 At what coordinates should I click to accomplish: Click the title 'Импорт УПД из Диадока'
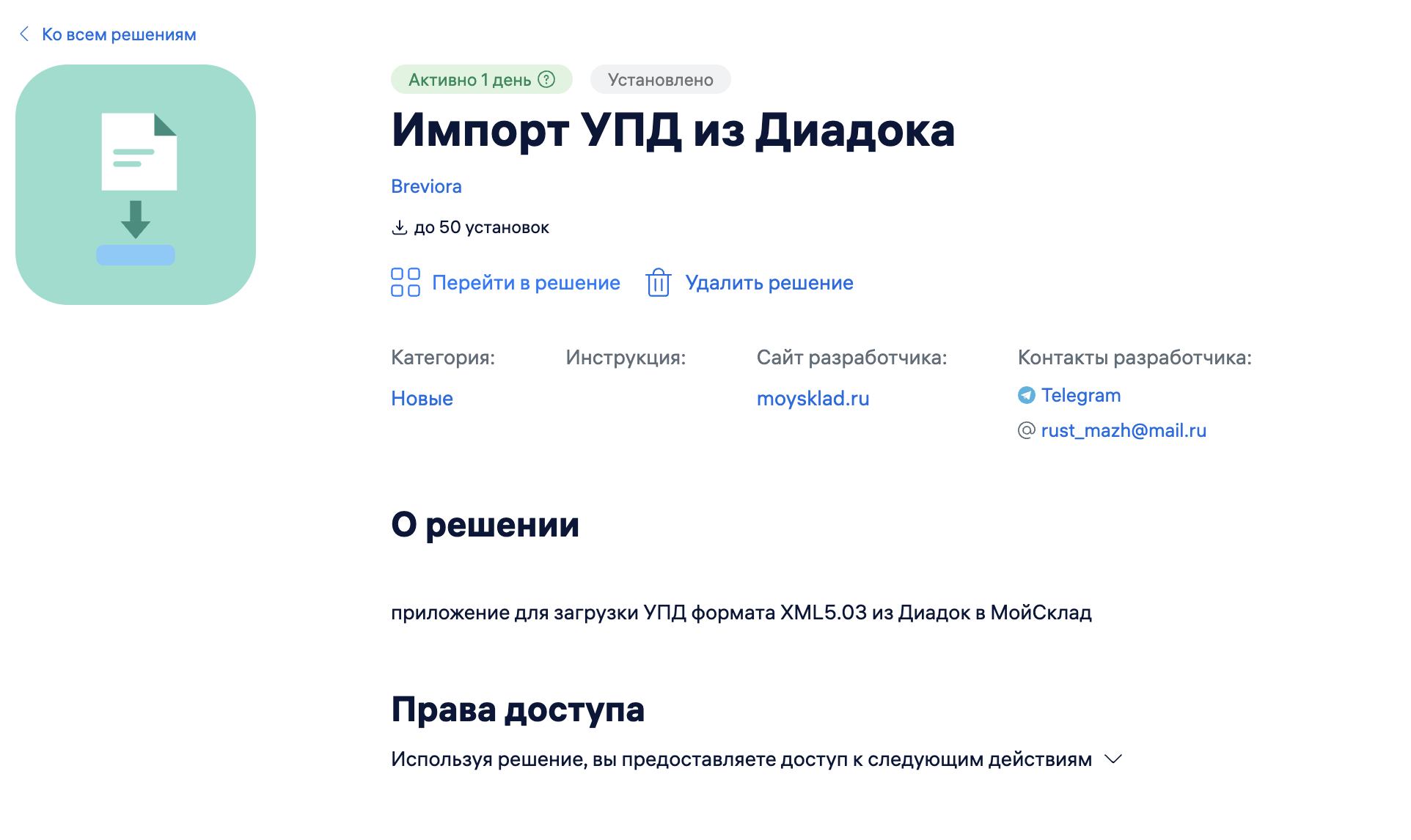tap(672, 130)
